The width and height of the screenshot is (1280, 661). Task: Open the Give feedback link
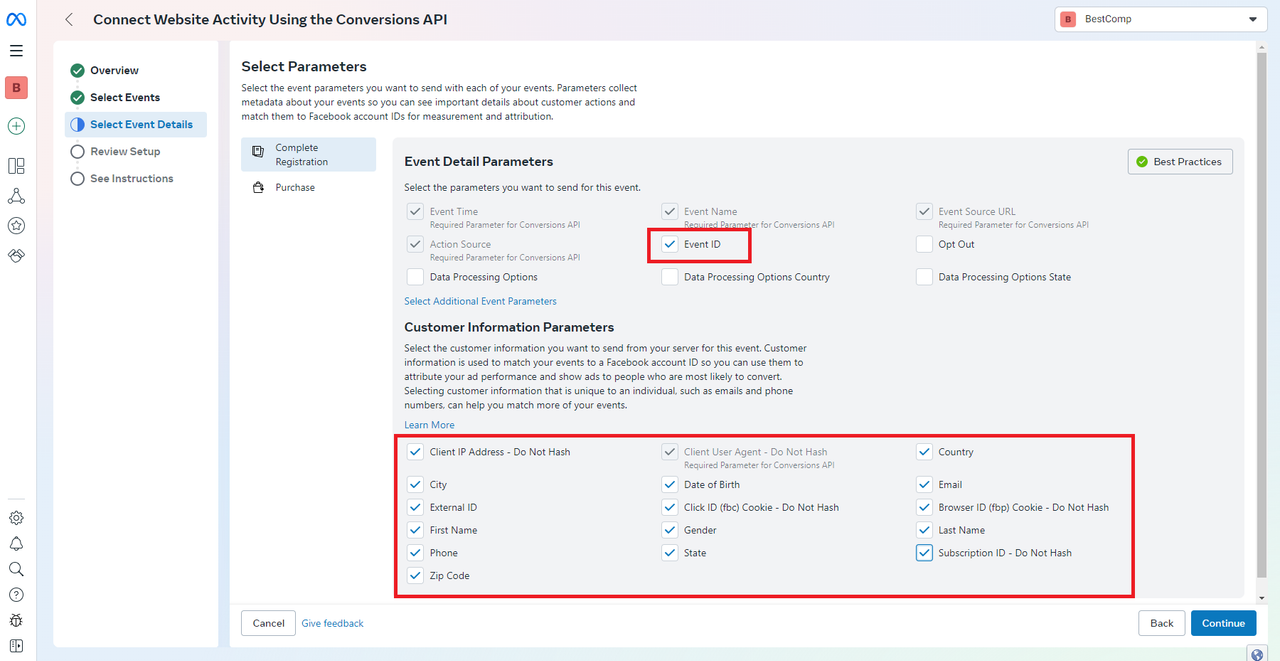coord(333,623)
